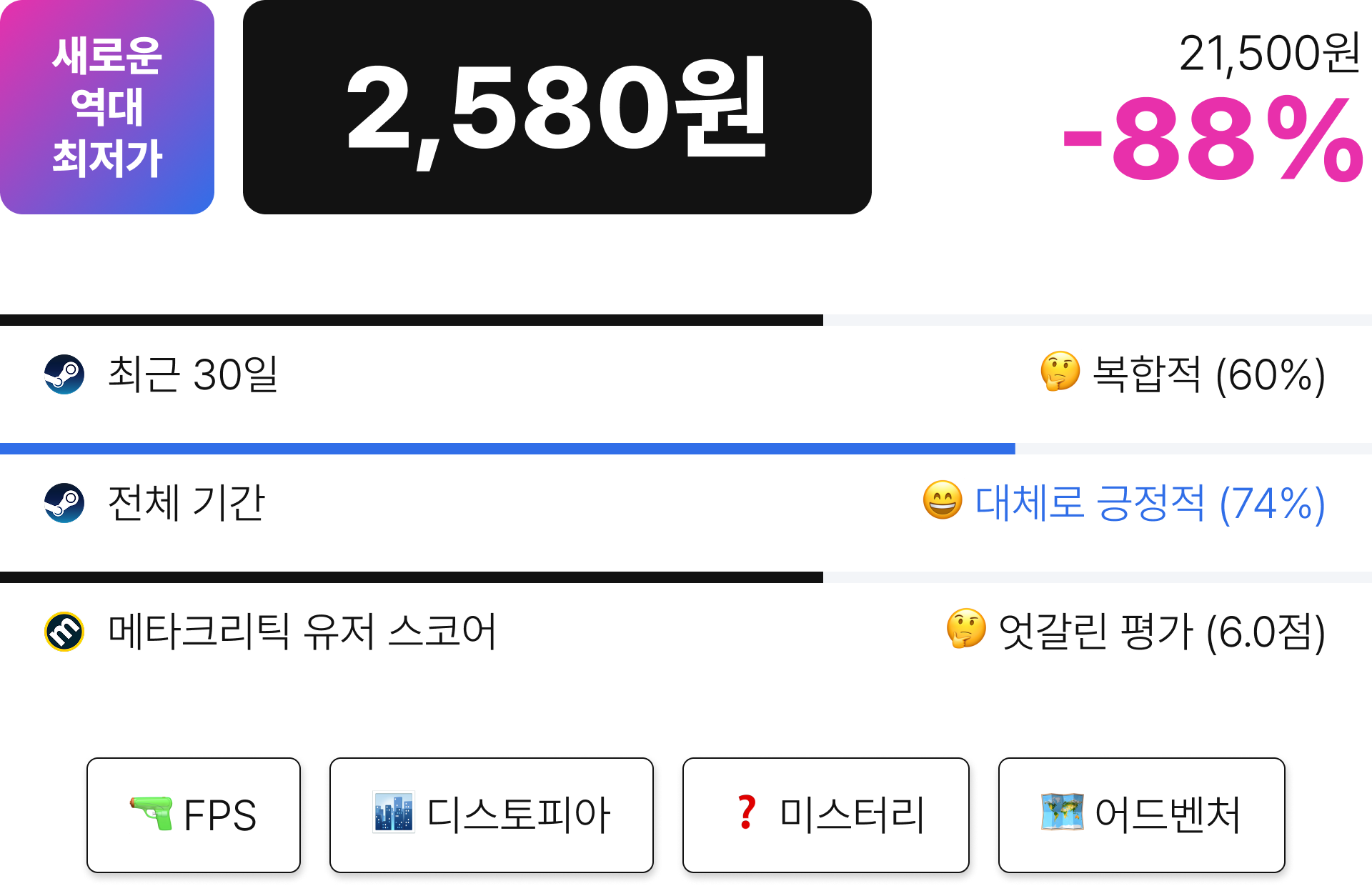The image size is (1372, 886).
Task: Click the cityscape icon on 디스토피아 tag
Action: [394, 812]
